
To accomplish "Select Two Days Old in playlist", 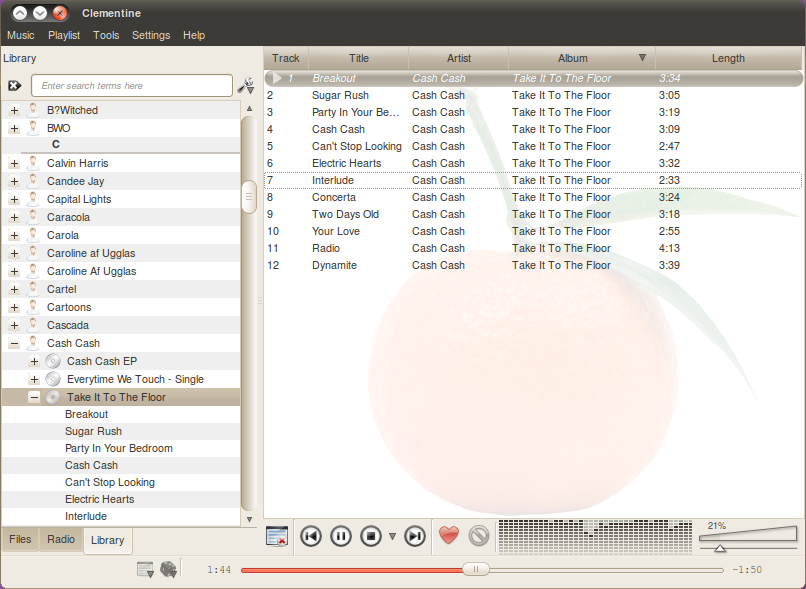I will click(533, 214).
